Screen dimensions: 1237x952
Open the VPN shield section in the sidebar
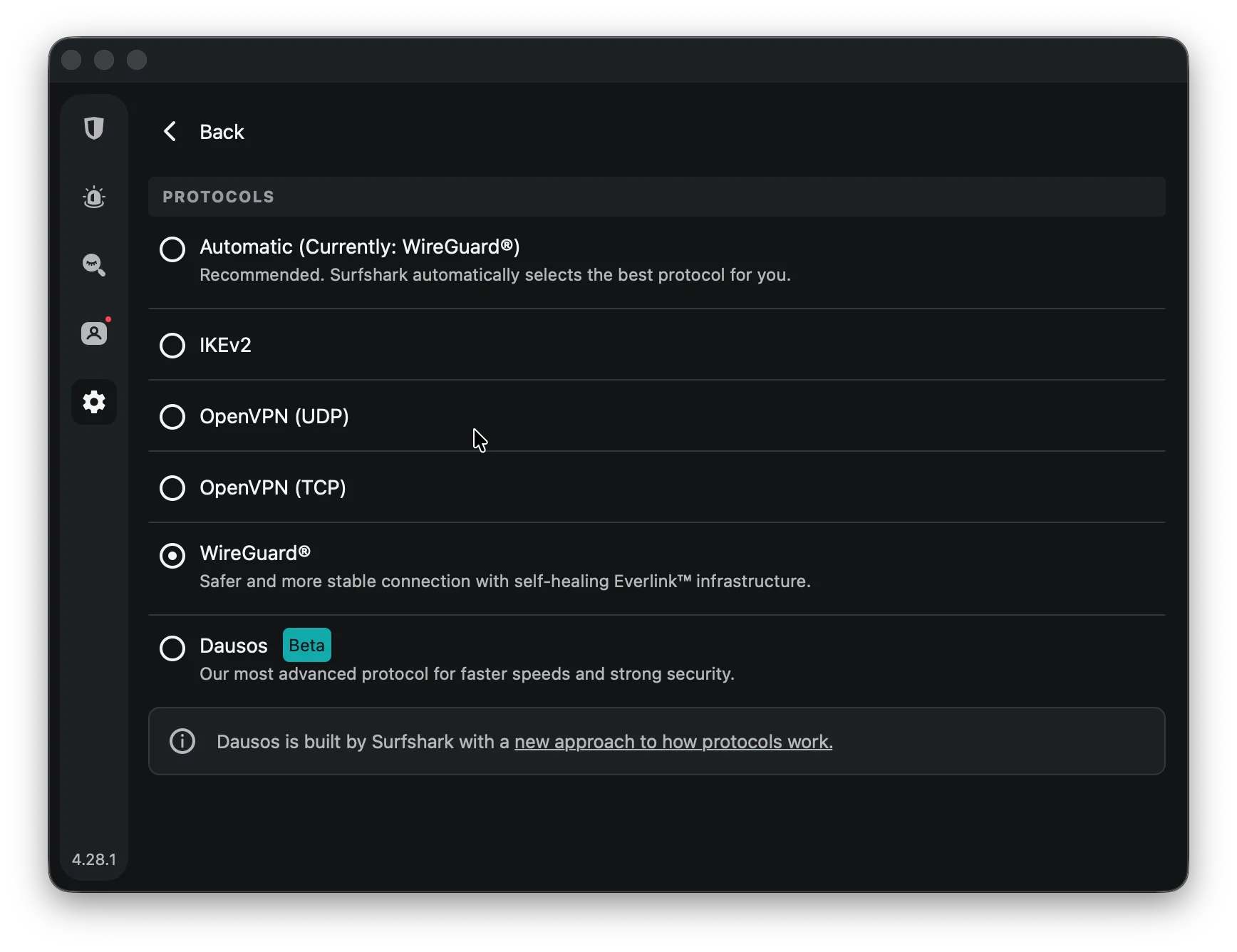[x=94, y=128]
